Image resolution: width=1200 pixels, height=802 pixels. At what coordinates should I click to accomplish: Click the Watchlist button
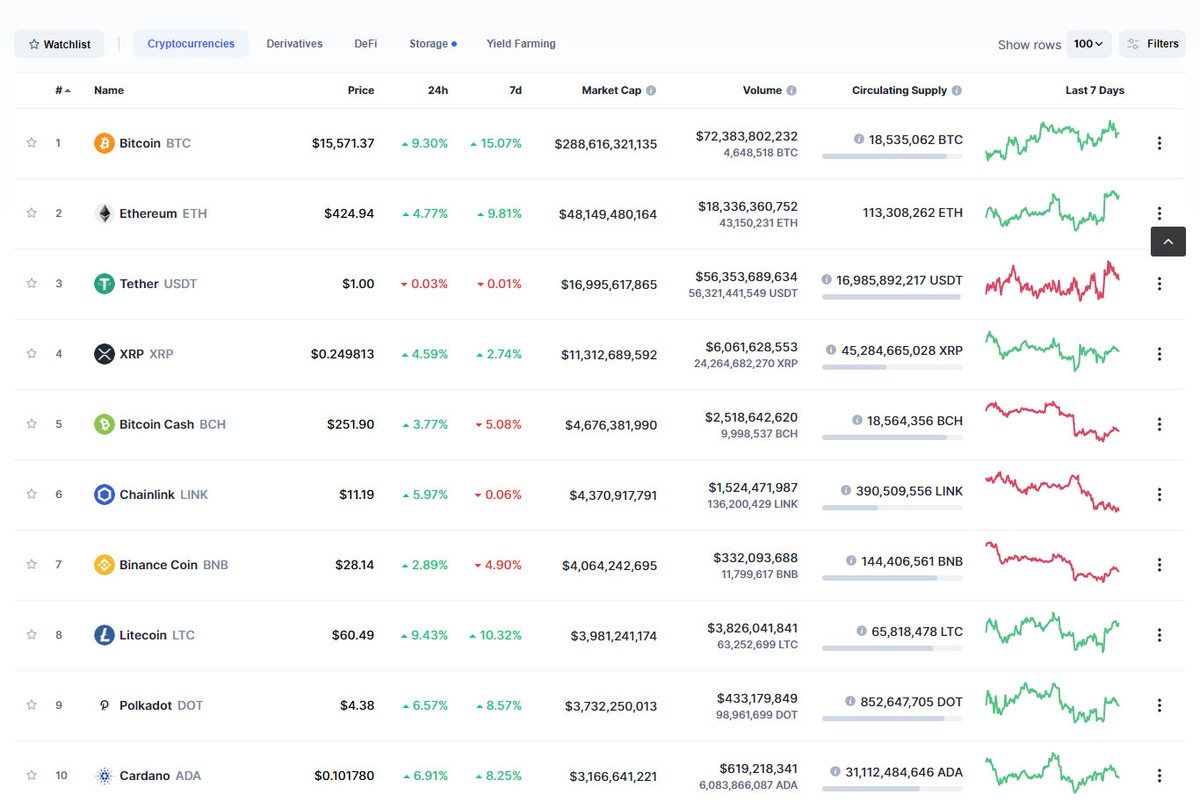click(58, 43)
